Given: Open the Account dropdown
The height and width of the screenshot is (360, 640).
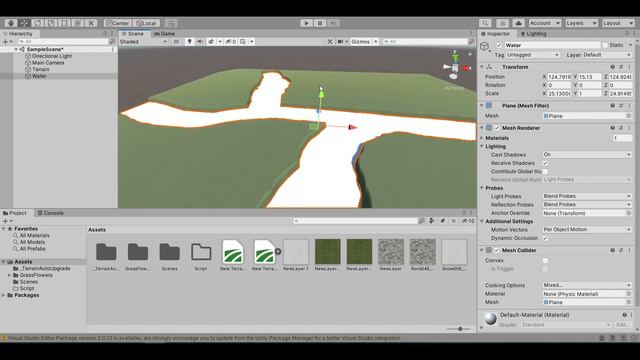Looking at the screenshot, I should [x=544, y=23].
